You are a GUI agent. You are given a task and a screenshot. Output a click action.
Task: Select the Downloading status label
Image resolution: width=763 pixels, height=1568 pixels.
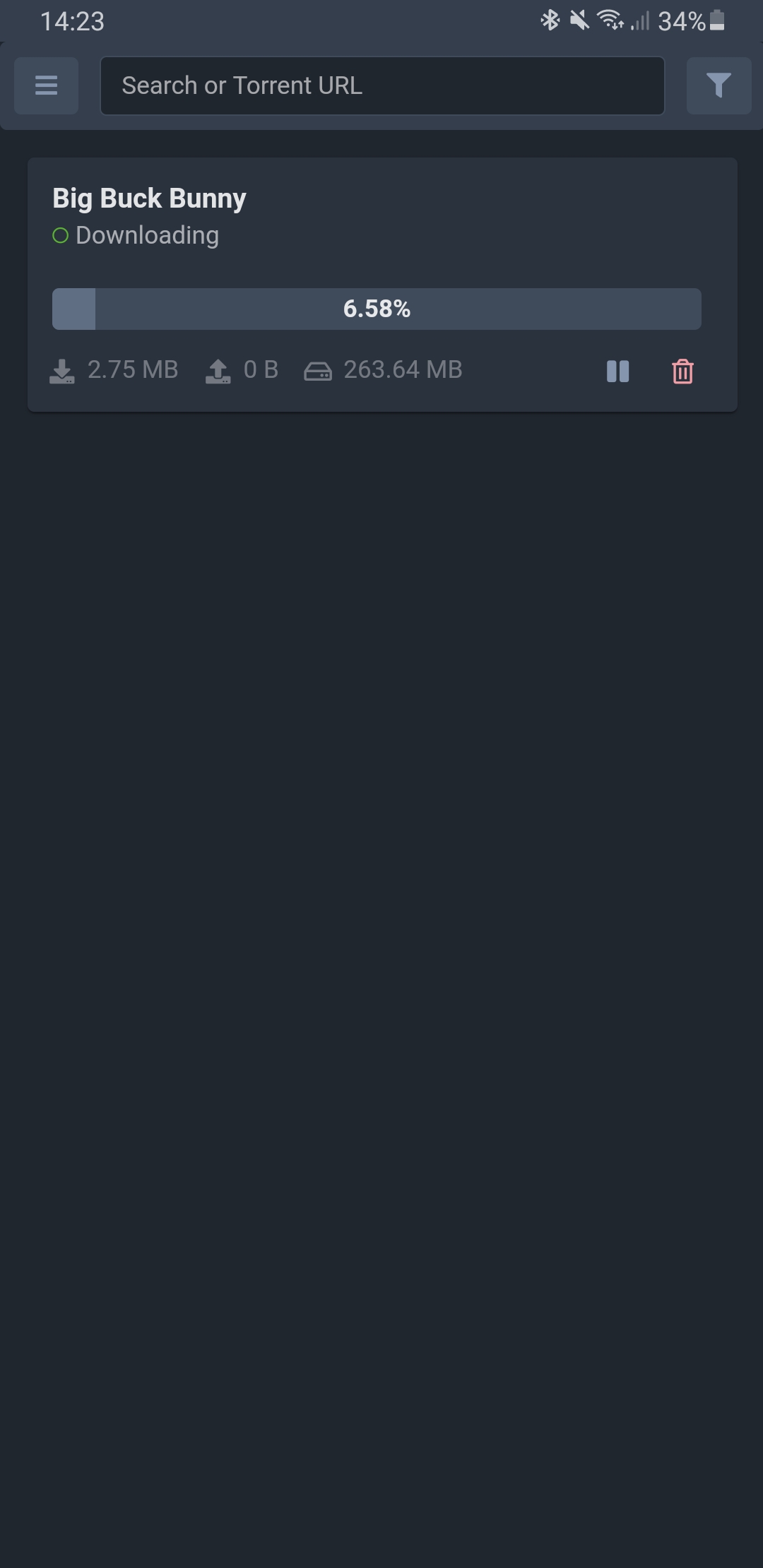[147, 235]
